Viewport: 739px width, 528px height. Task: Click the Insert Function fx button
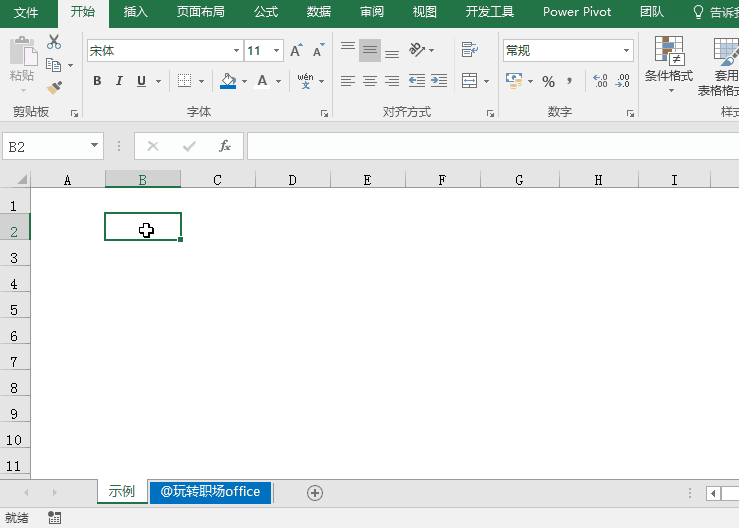click(x=225, y=147)
